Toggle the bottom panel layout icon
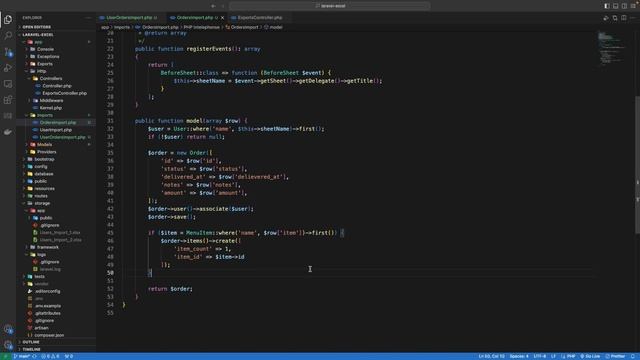 (616, 6)
